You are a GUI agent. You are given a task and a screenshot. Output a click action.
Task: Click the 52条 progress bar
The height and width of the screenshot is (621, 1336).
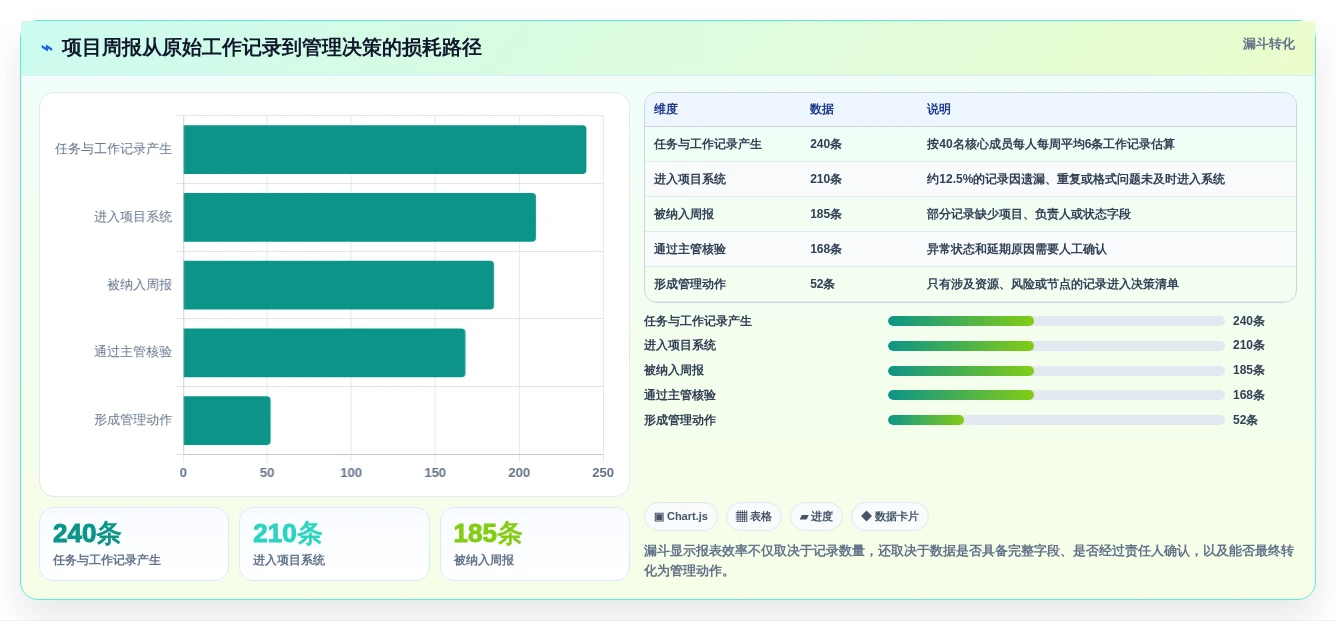(1056, 420)
